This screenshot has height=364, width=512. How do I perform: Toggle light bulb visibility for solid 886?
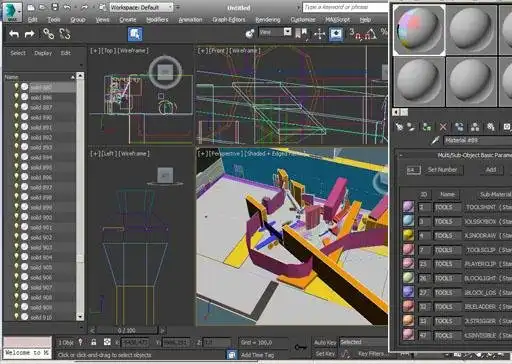point(16,97)
